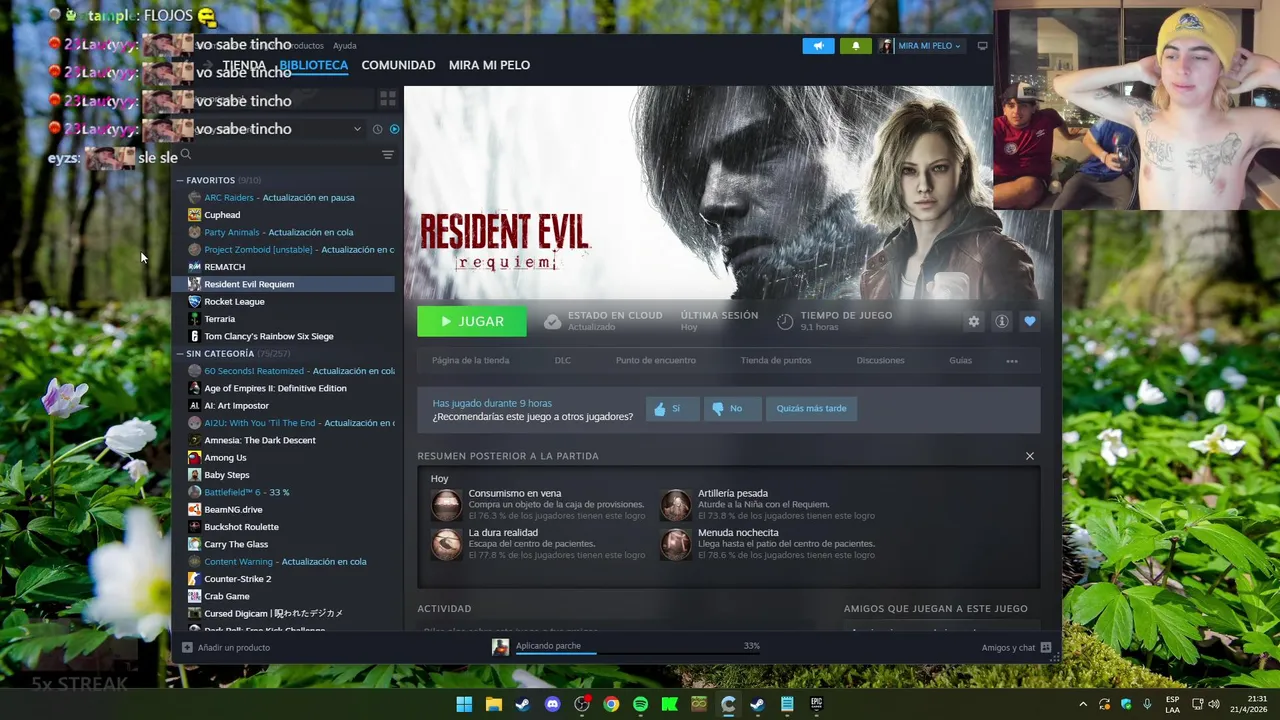Switch Steam to Big Picture mode icon
The width and height of the screenshot is (1280, 720).
[982, 46]
